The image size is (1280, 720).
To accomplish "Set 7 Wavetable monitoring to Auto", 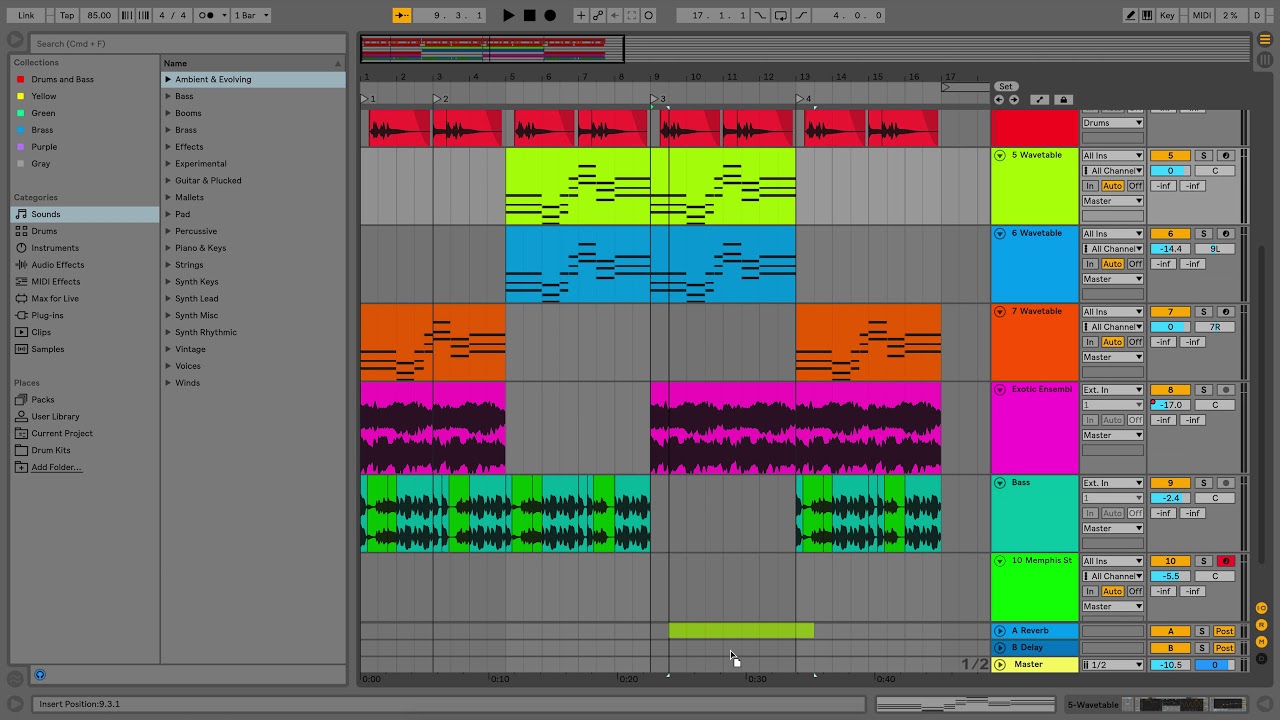I will coord(1112,342).
